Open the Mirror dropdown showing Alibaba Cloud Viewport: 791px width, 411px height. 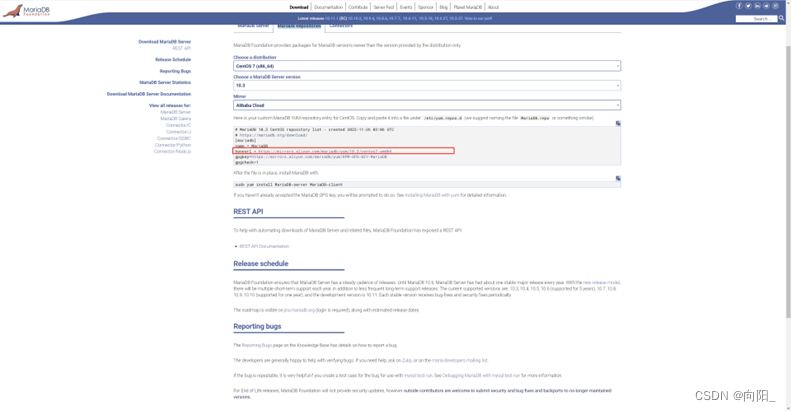tap(427, 105)
